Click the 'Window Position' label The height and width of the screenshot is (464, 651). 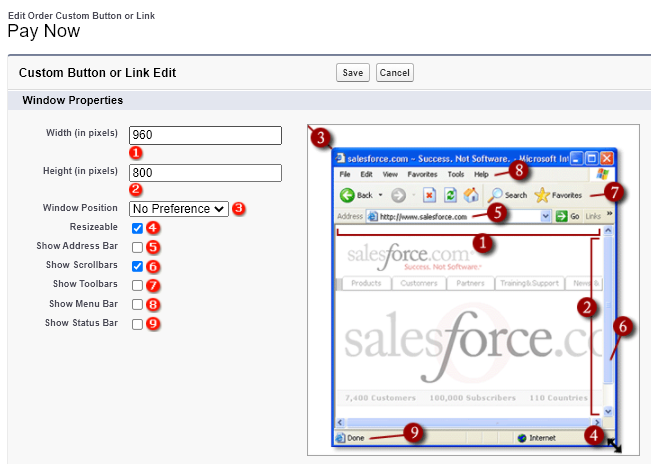[x=80, y=208]
